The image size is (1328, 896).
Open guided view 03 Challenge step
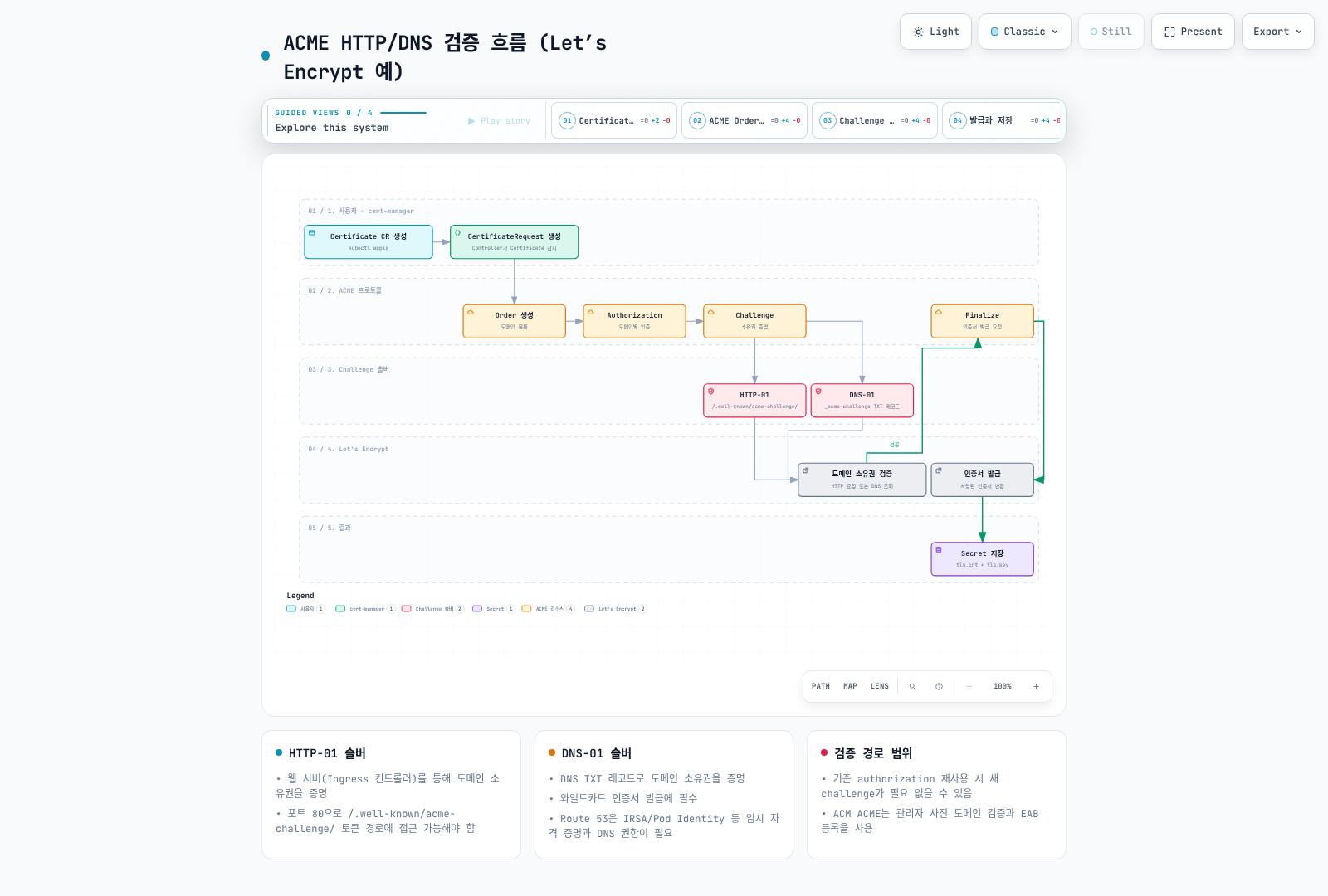(875, 120)
